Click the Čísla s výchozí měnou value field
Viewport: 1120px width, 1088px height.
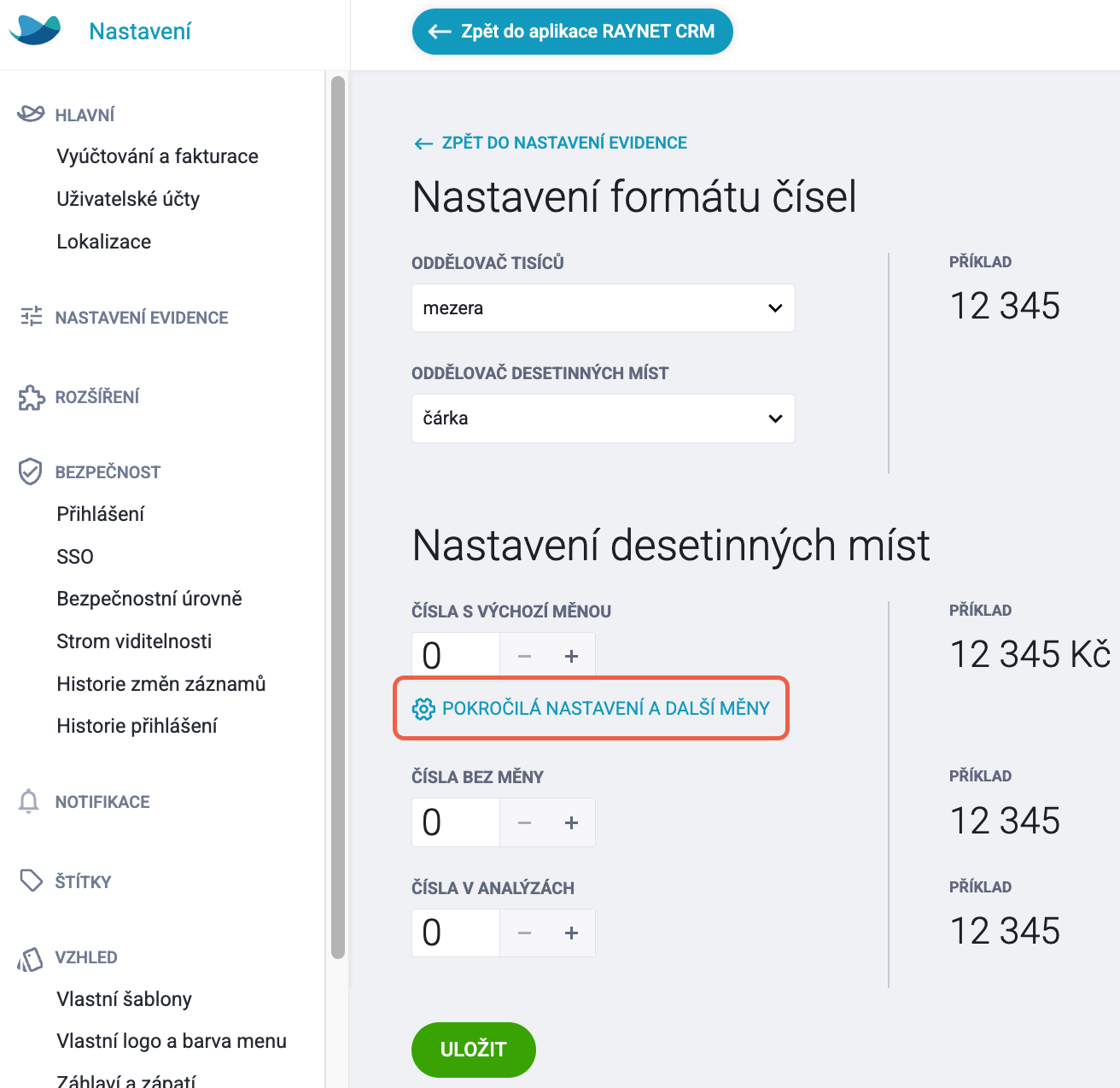(456, 656)
